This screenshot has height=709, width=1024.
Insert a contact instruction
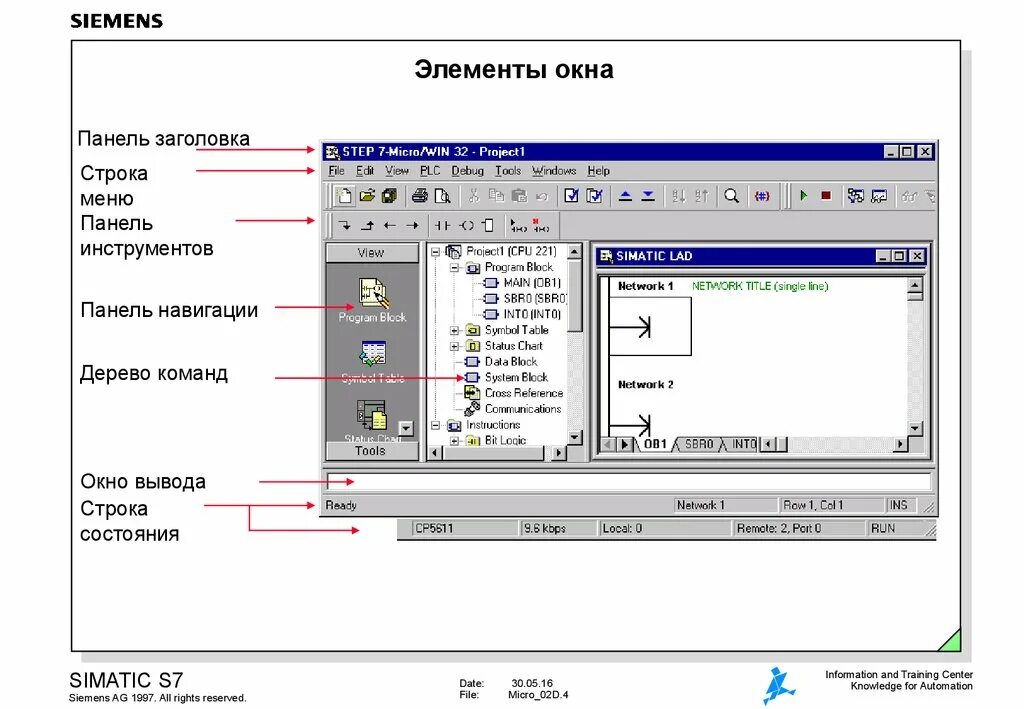tap(443, 226)
